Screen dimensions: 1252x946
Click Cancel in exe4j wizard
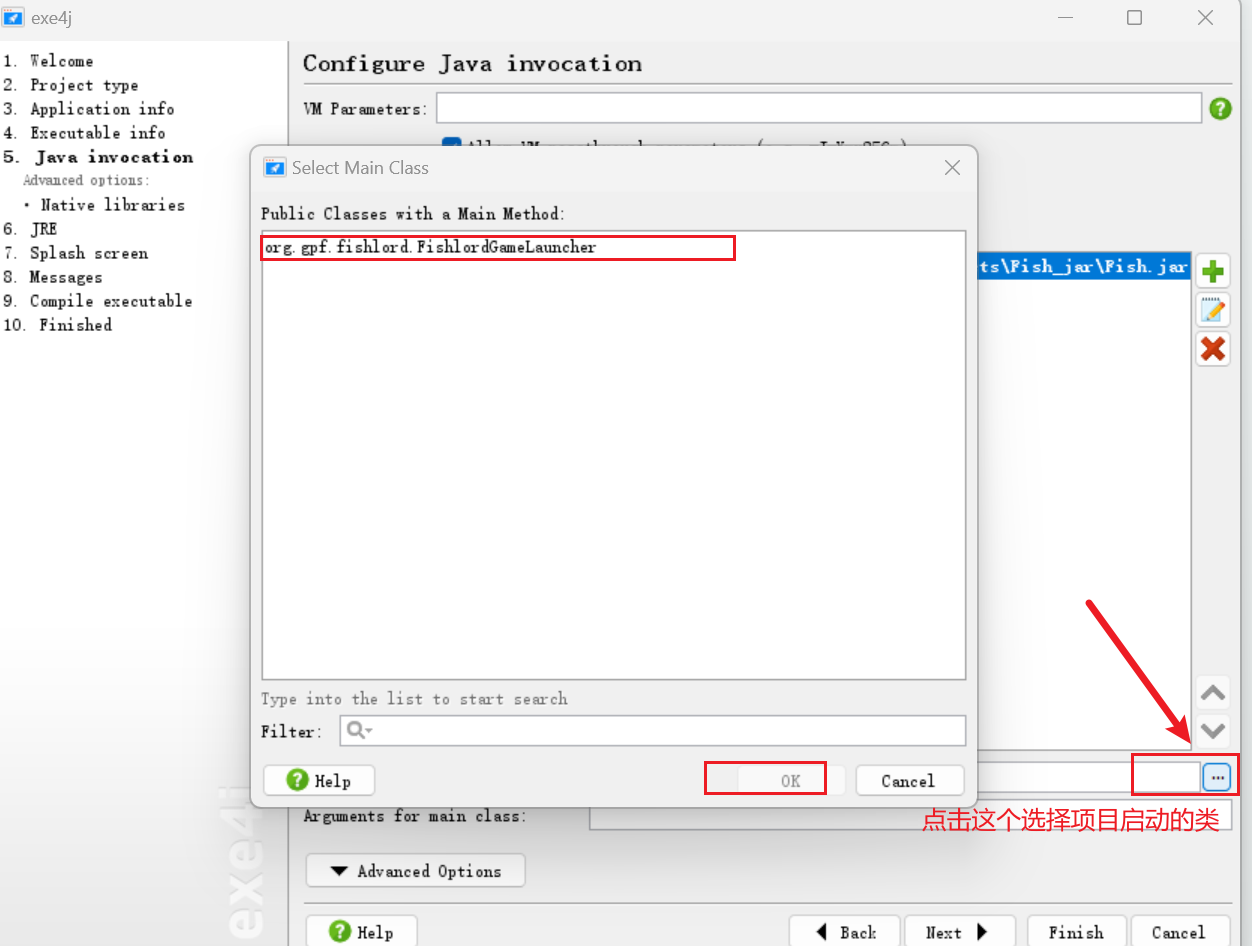pos(1178,932)
